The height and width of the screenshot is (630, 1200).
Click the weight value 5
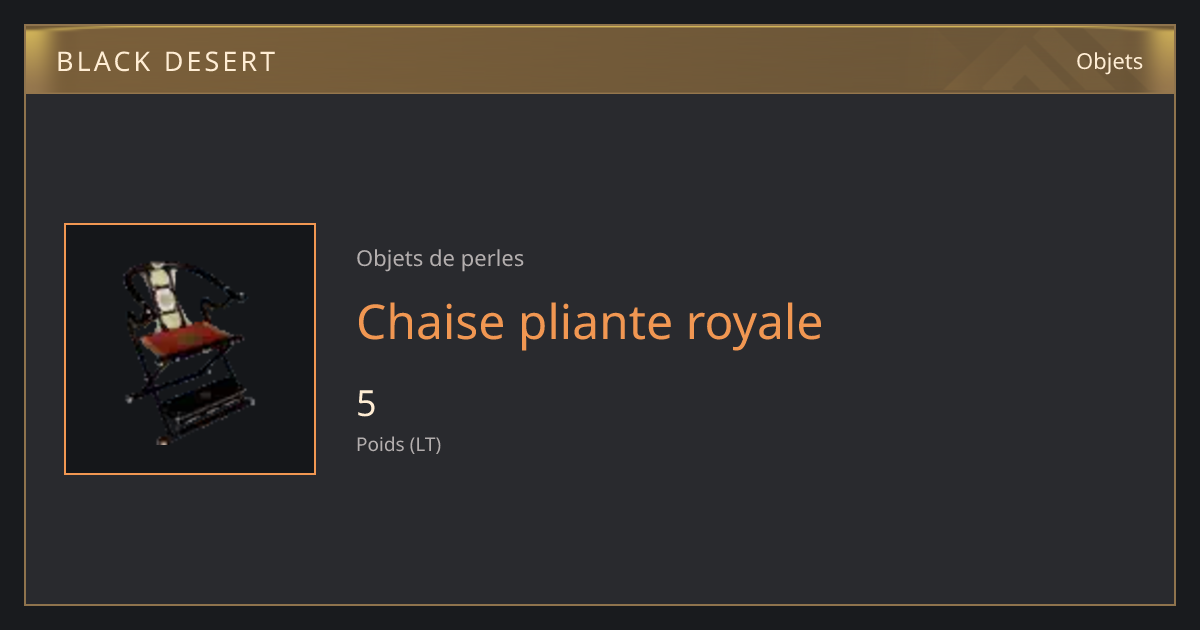[366, 403]
